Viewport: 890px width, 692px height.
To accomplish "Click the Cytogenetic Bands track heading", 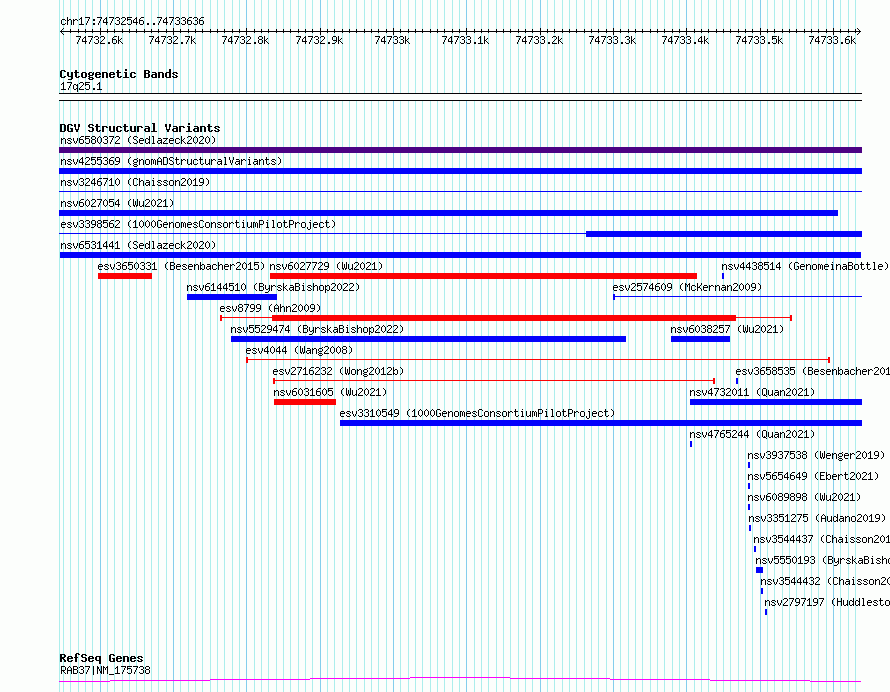I will click(119, 74).
